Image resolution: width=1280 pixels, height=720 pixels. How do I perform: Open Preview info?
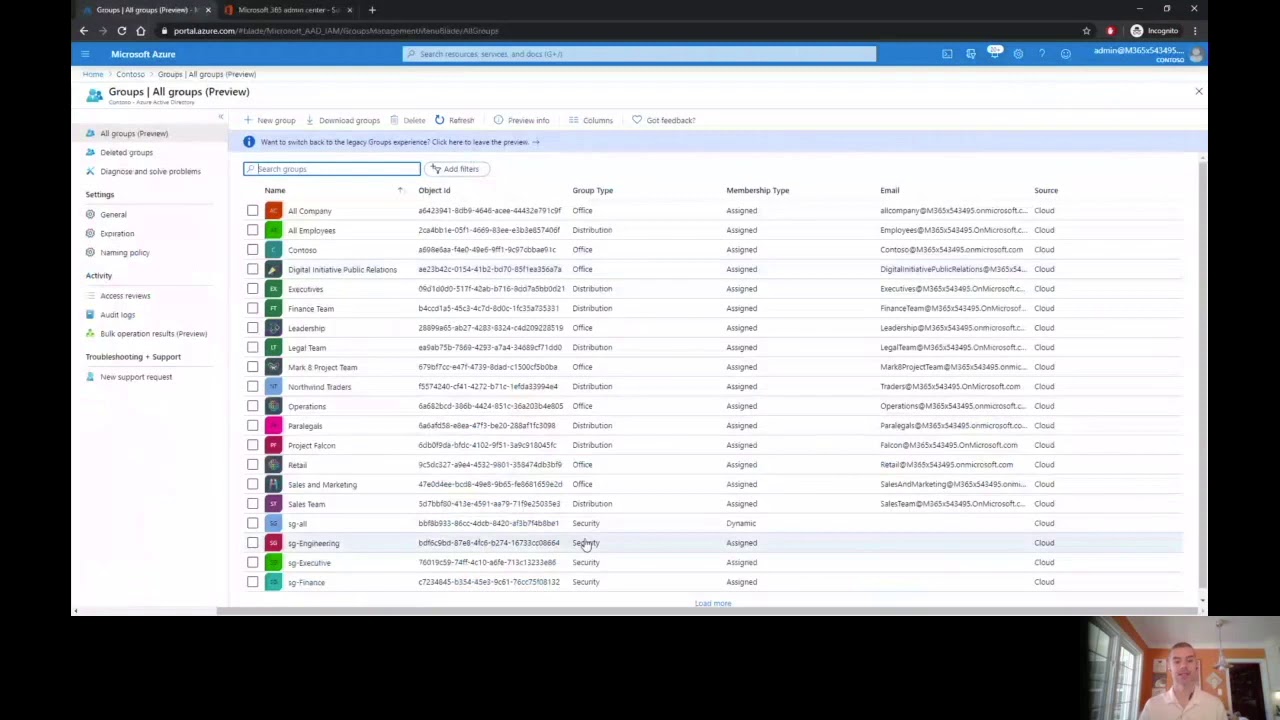pyautogui.click(x=522, y=120)
